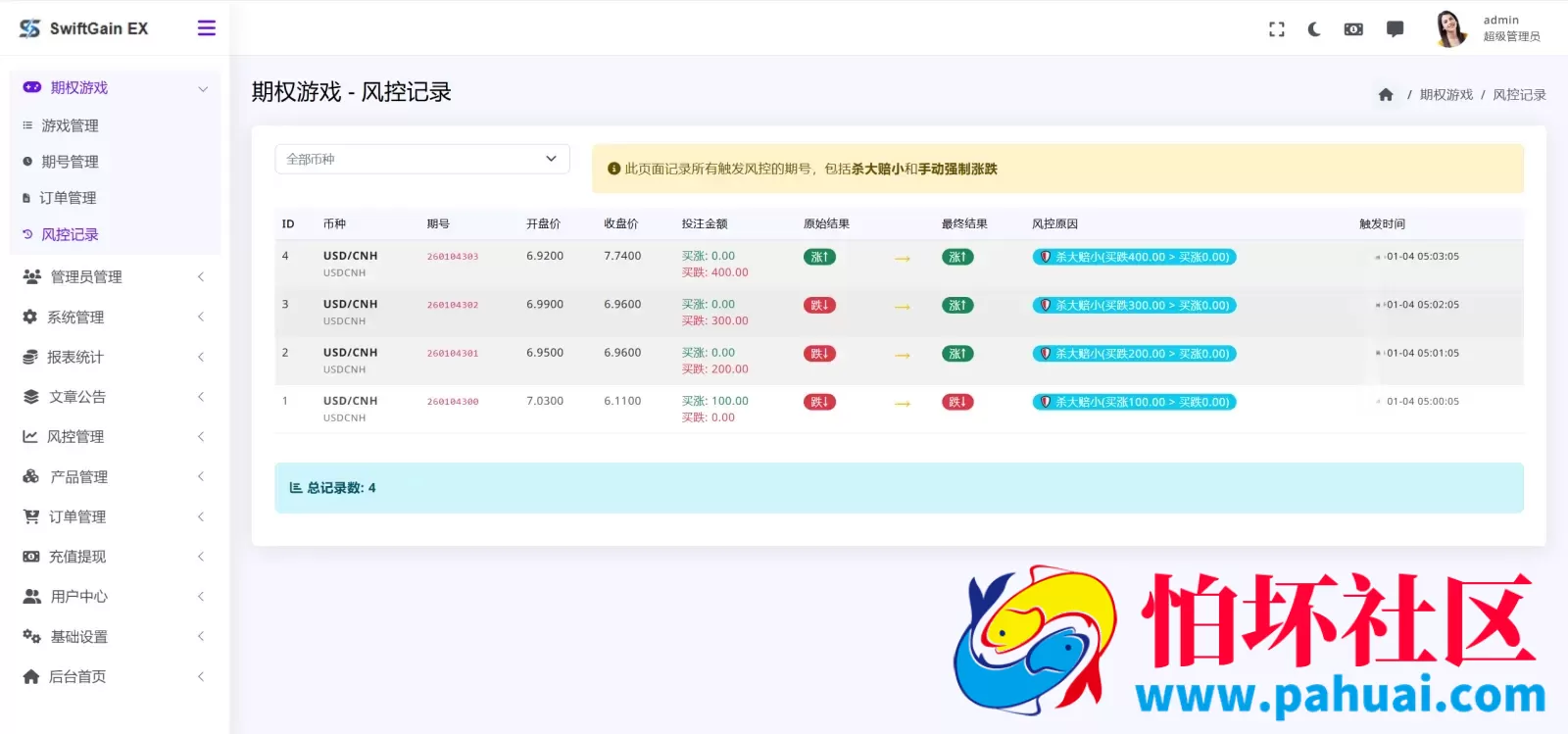
Task: Click opening price 6.9200 cell
Action: tap(545, 256)
